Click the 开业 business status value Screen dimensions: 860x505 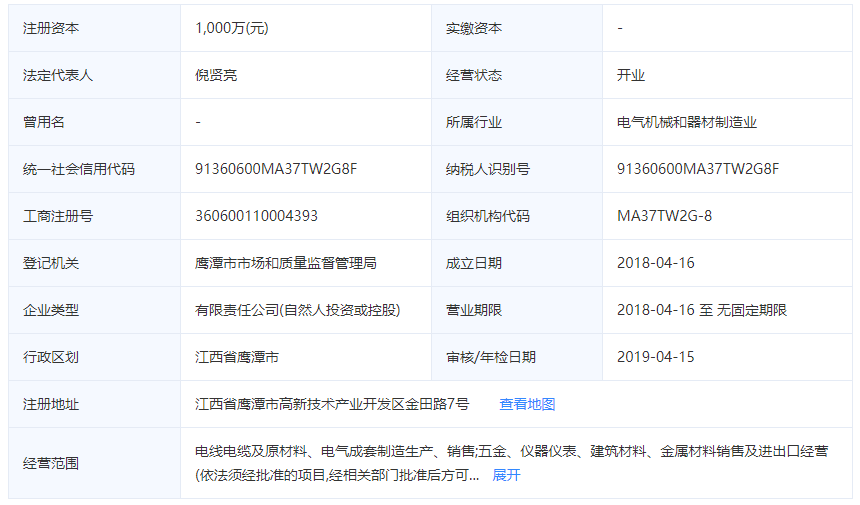tap(631, 75)
